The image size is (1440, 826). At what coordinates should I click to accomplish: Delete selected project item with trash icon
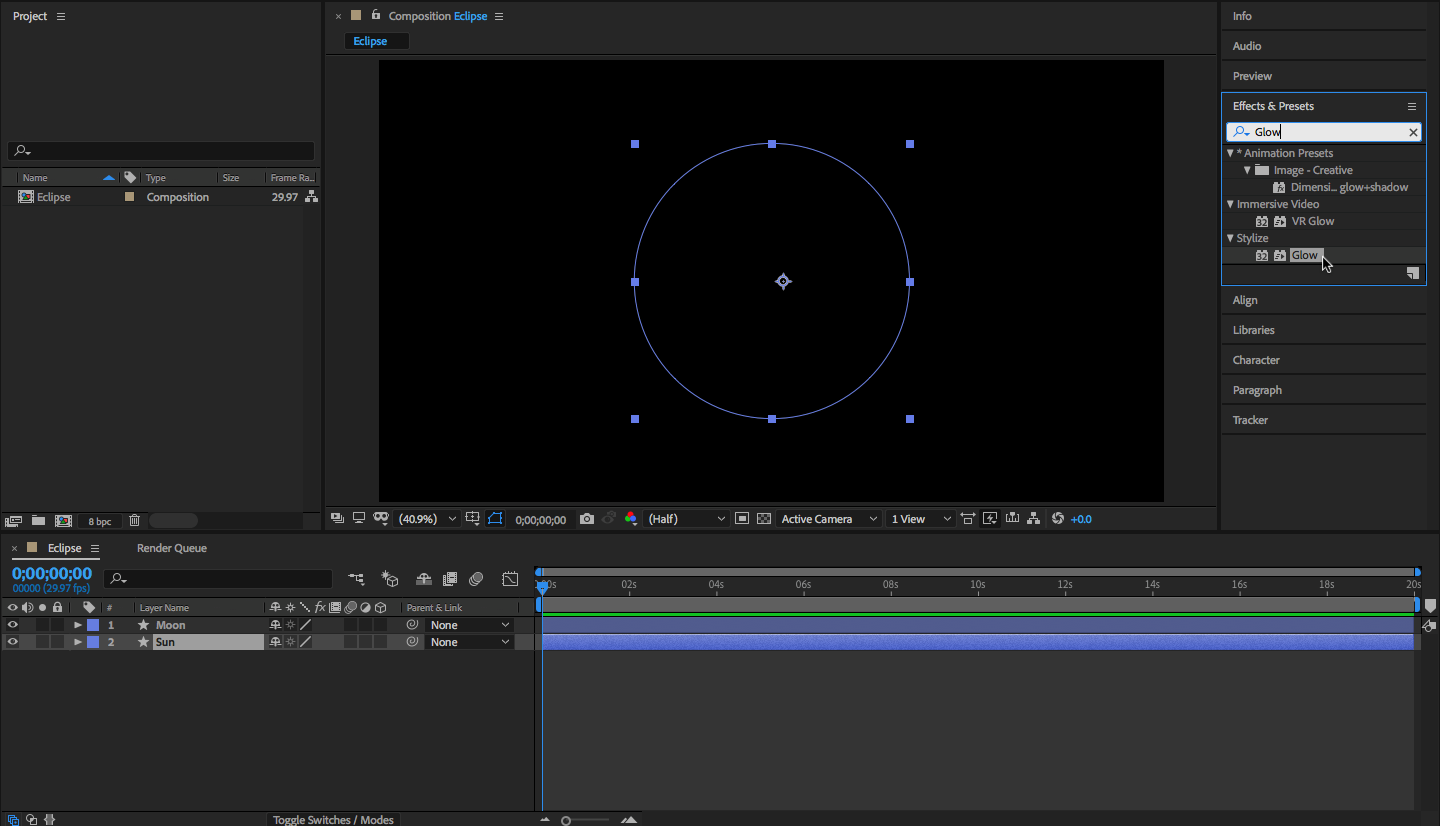[135, 521]
